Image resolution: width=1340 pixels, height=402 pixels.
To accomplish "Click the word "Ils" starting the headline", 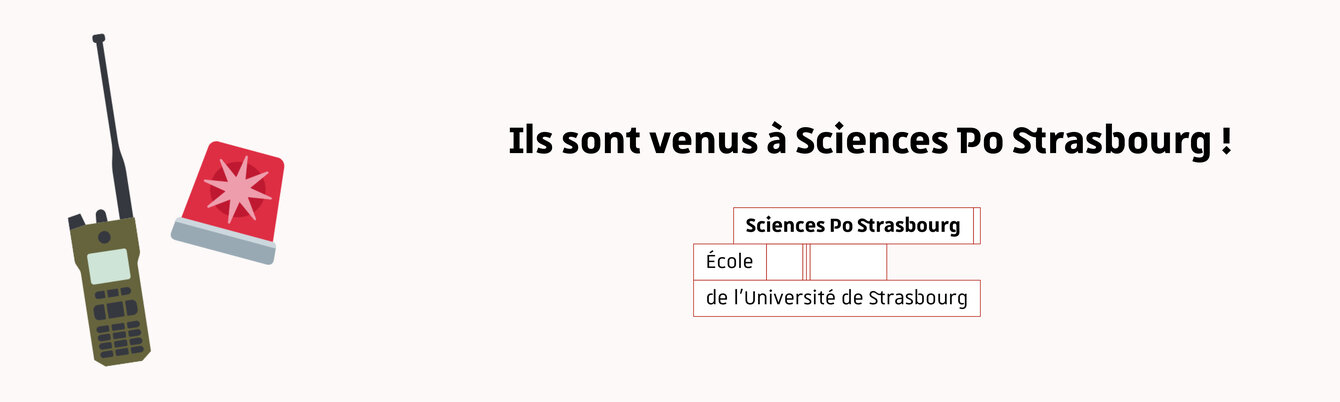I will 530,142.
